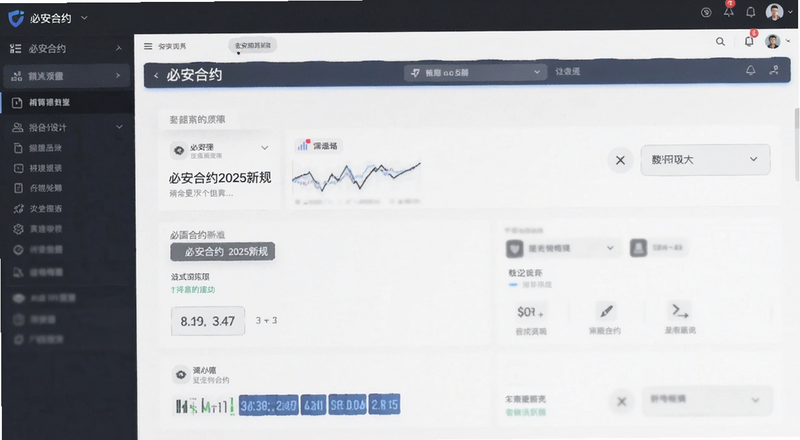Viewport: 800px width, 440px height.
Task: Click the round X button beside the upper right dropdown
Action: pos(620,160)
